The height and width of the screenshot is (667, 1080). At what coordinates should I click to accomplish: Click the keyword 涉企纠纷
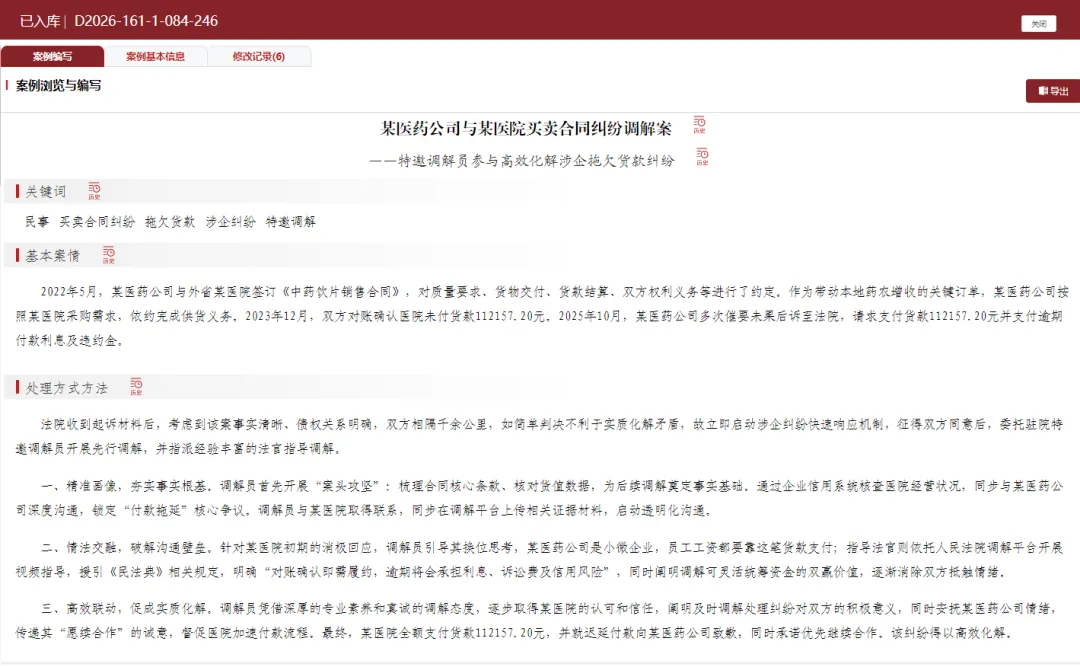tap(231, 222)
